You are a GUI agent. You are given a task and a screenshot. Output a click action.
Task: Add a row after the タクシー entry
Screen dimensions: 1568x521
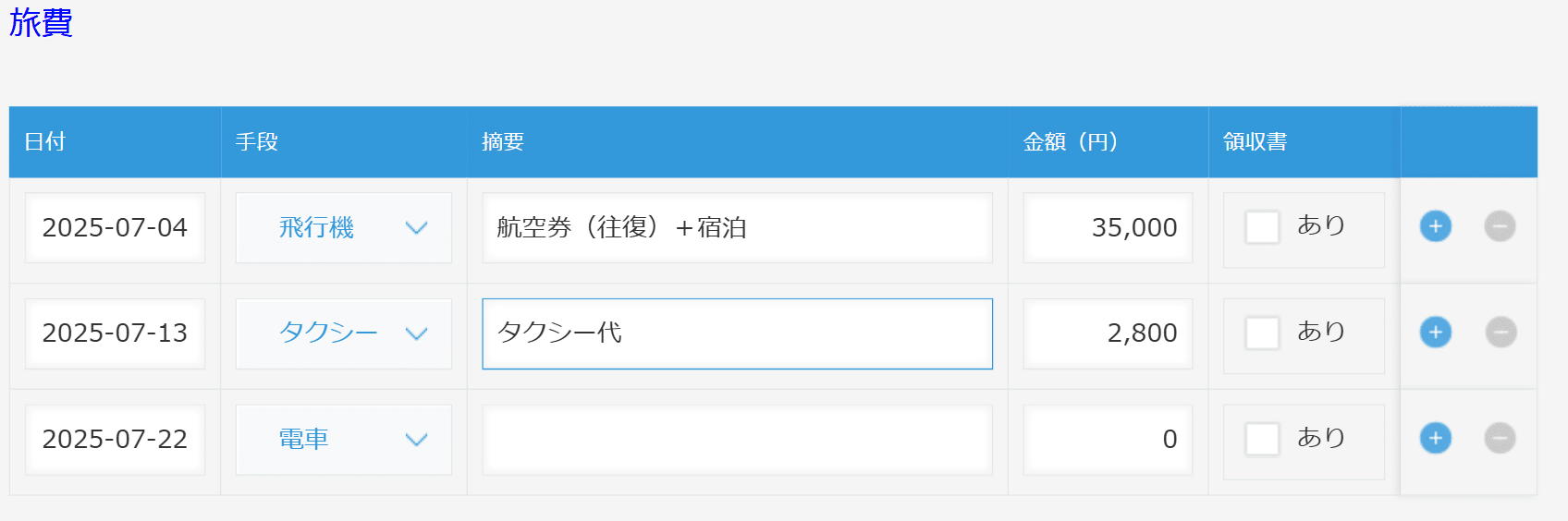[1435, 333]
